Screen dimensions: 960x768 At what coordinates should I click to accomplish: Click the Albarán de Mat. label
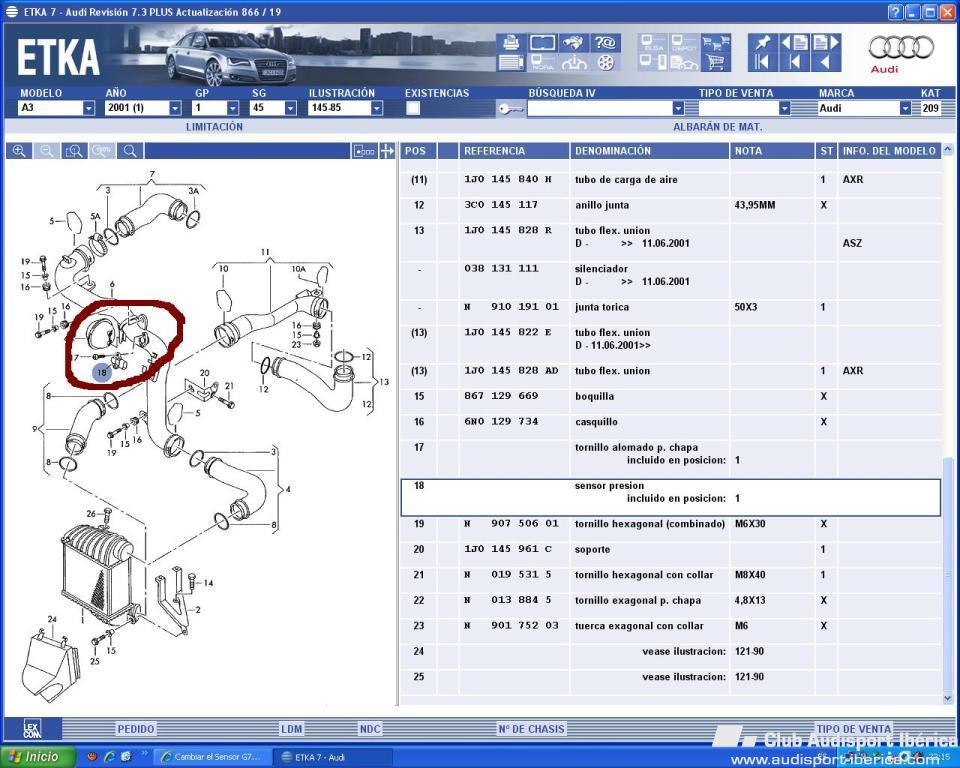pyautogui.click(x=718, y=127)
